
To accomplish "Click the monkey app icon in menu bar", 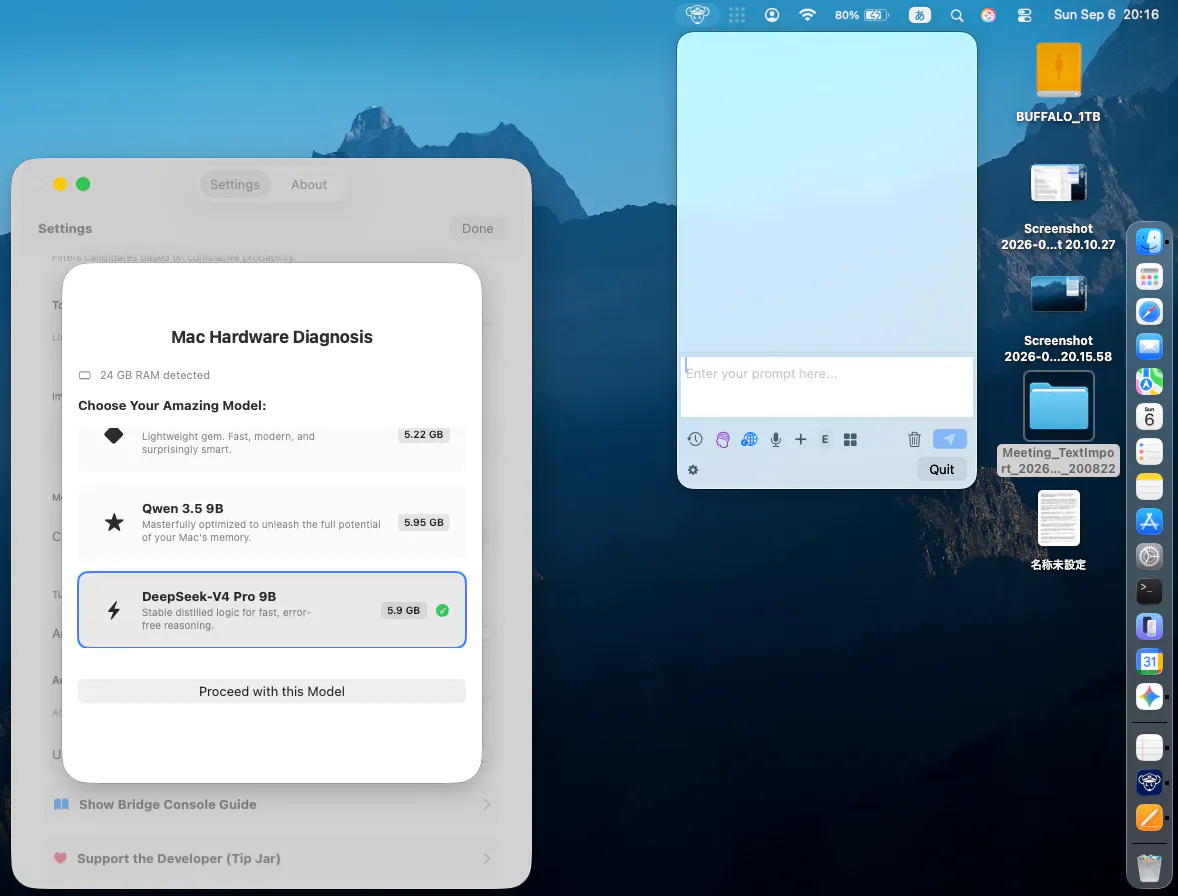I will point(697,14).
